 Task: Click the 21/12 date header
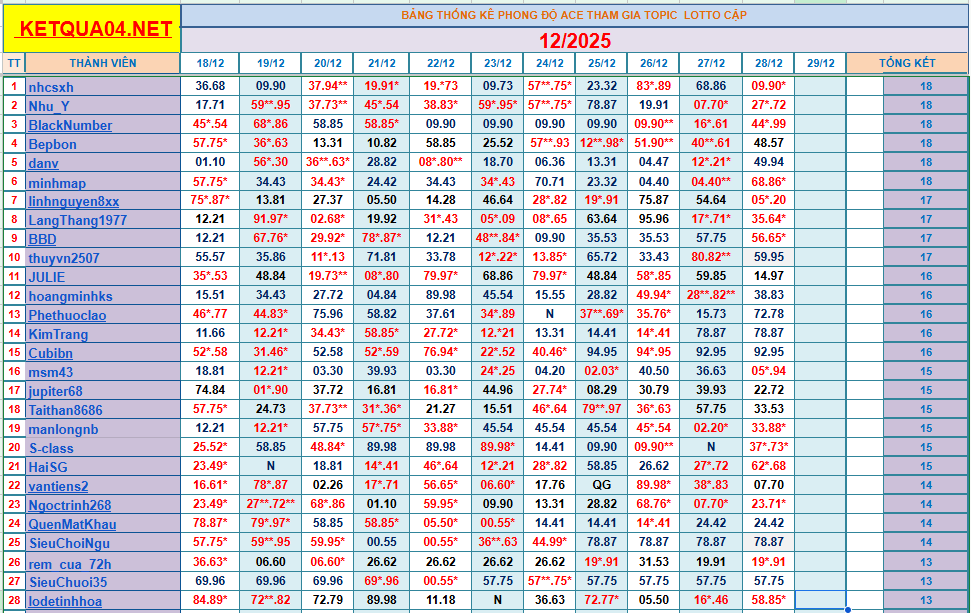click(381, 63)
